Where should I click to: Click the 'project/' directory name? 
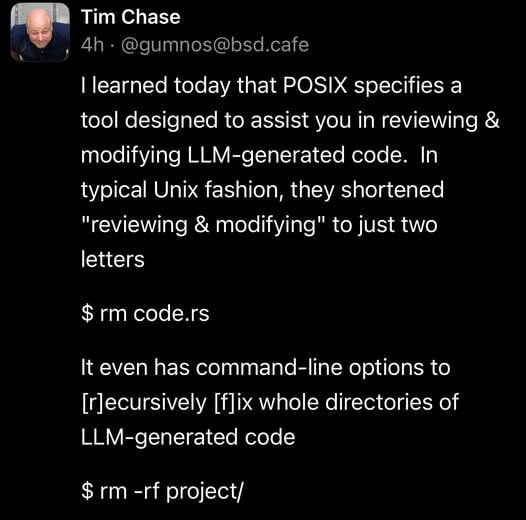(x=205, y=492)
